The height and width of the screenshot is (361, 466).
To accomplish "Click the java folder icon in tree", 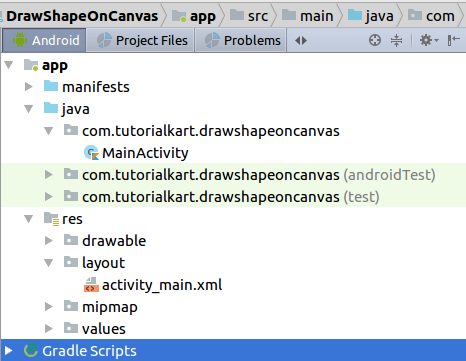I will [51, 108].
